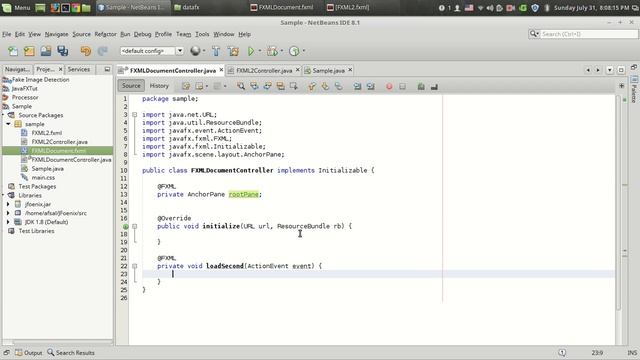Open the Output window button
Image resolution: width=640 pixels, height=360 pixels.
pos(29,353)
